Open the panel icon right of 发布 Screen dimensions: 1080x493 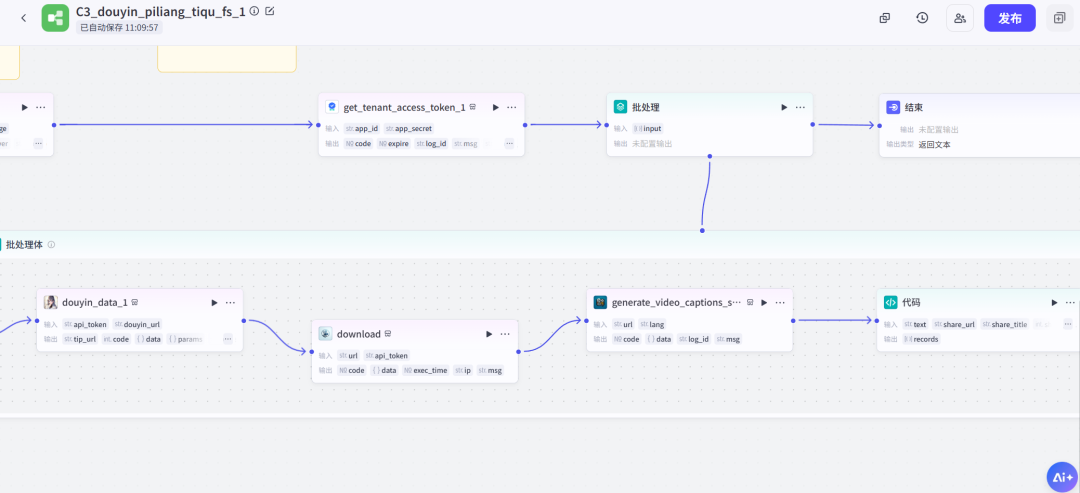click(x=1059, y=18)
